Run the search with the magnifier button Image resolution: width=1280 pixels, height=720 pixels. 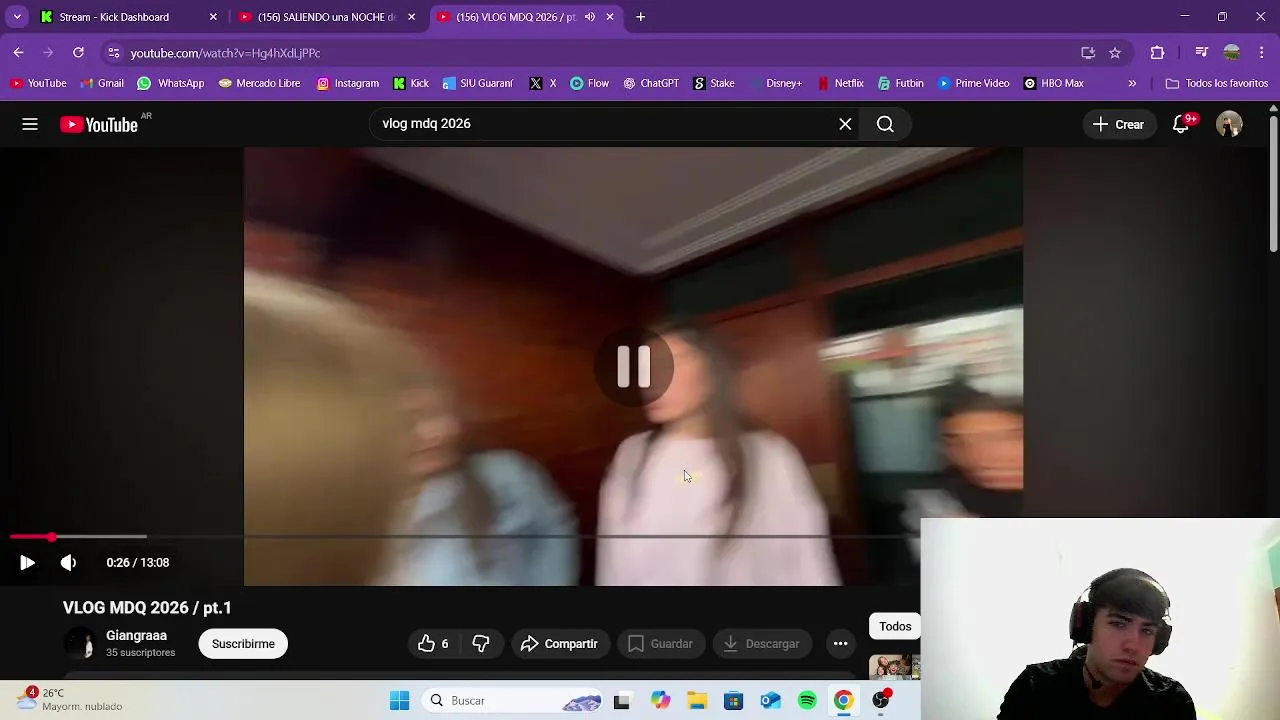tap(885, 124)
